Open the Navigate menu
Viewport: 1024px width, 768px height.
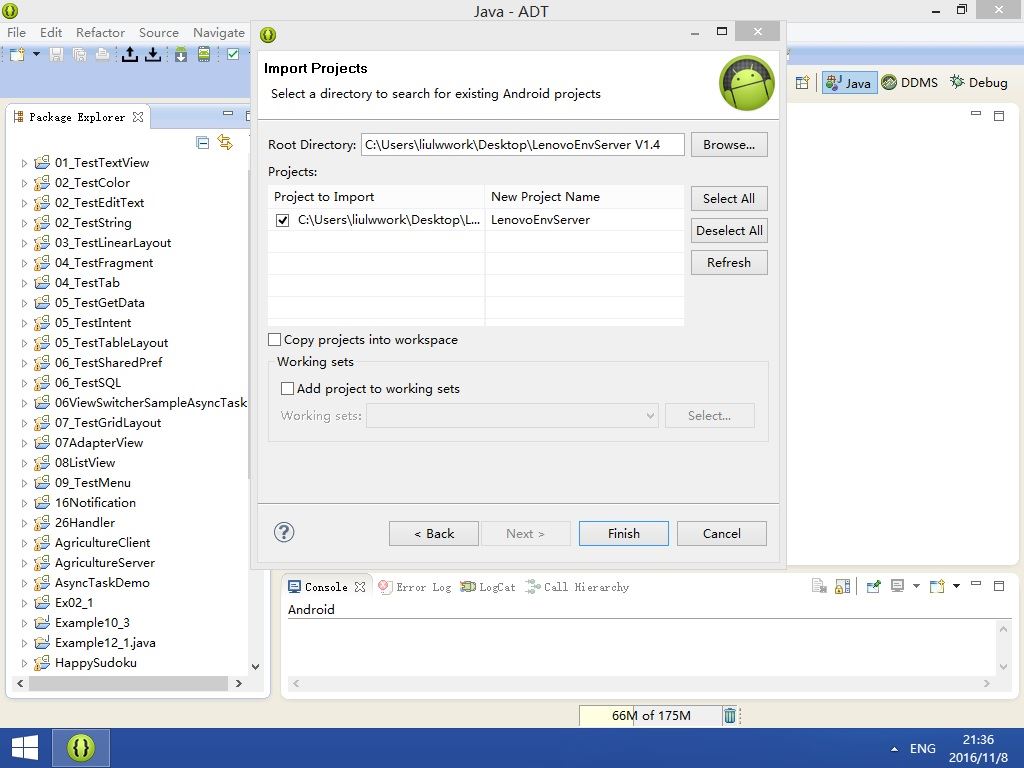coord(218,32)
